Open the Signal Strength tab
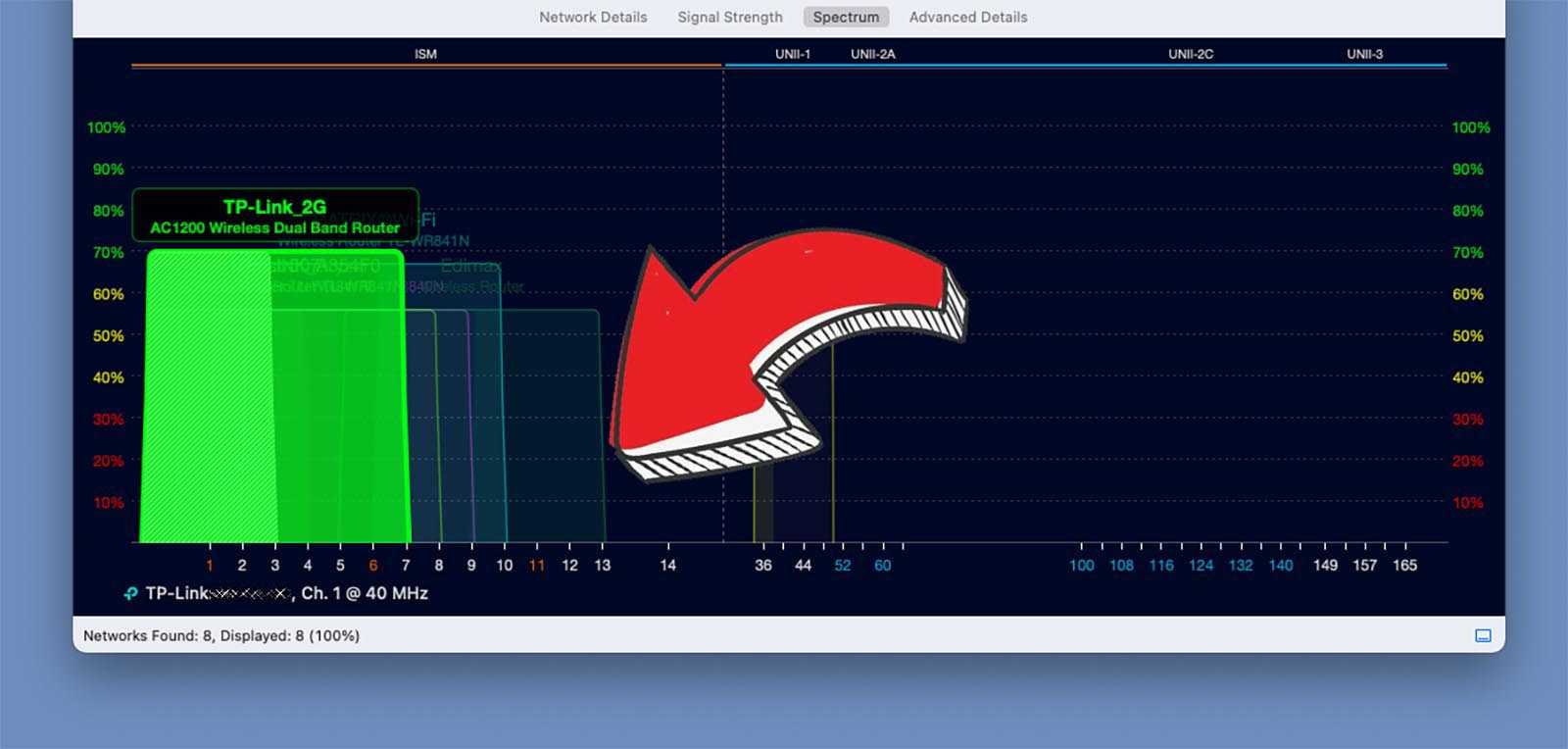Viewport: 1568px width, 749px height. (730, 17)
